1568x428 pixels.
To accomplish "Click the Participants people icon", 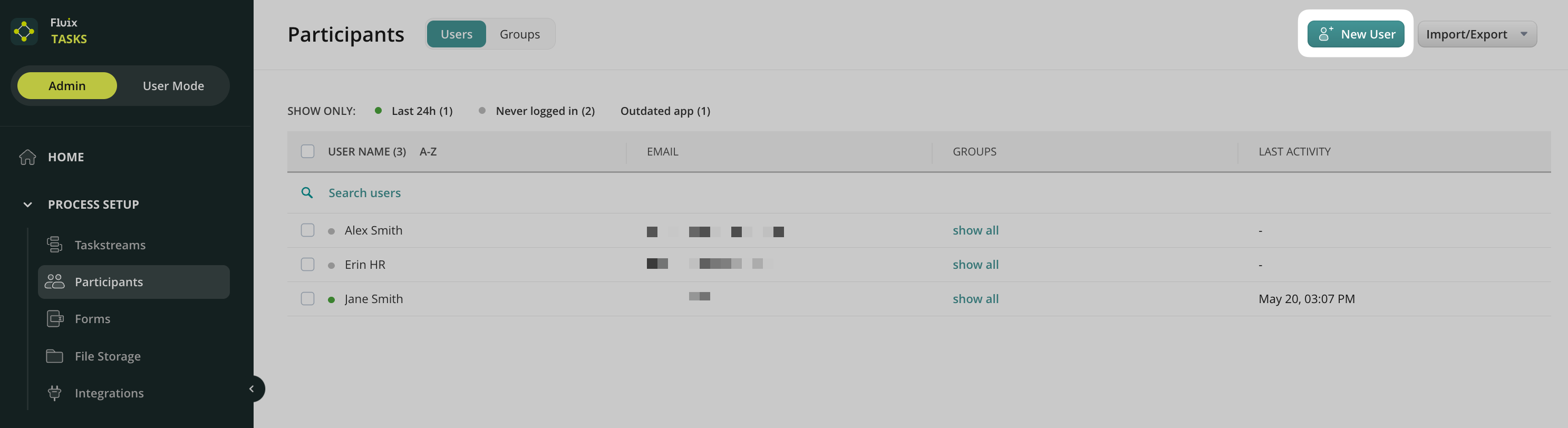I will point(54,282).
